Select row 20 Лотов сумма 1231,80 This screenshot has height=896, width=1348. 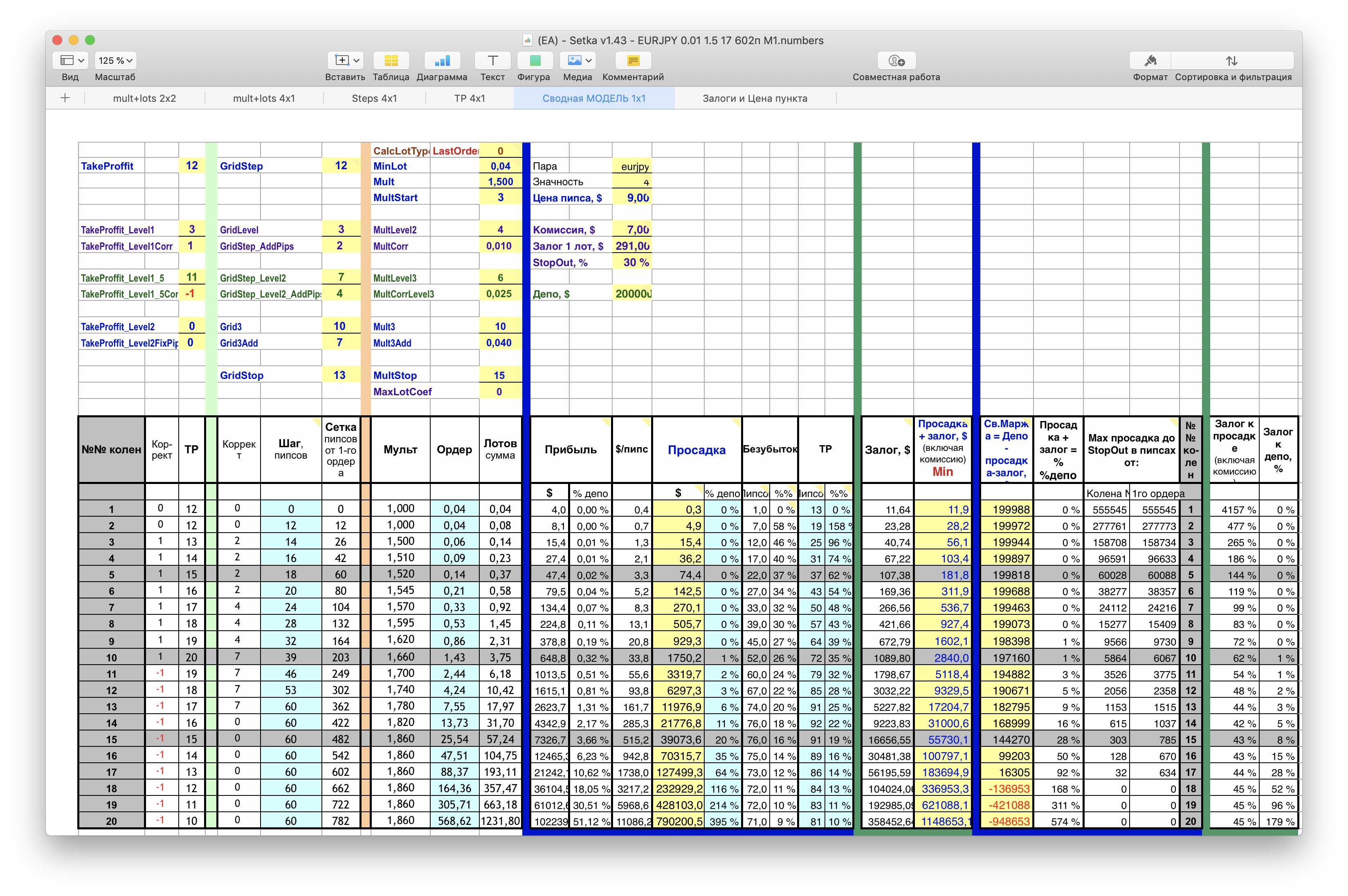pyautogui.click(x=500, y=820)
